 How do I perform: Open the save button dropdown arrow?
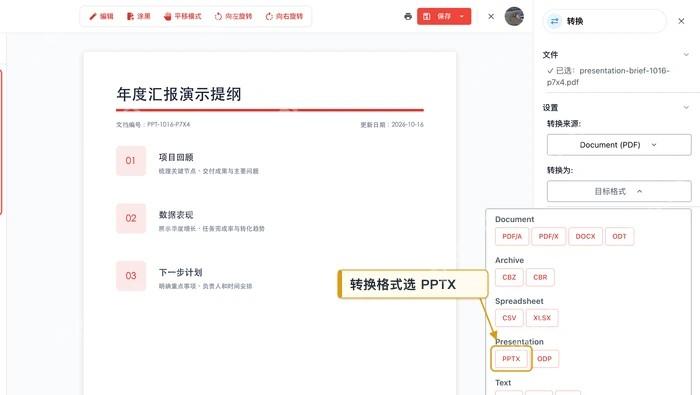pos(462,17)
